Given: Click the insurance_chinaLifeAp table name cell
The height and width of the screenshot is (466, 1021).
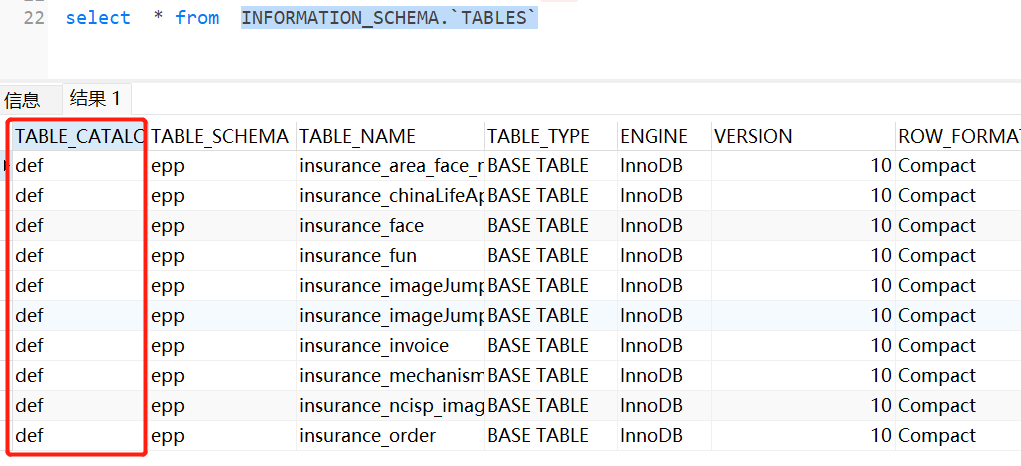Looking at the screenshot, I should tap(391, 196).
